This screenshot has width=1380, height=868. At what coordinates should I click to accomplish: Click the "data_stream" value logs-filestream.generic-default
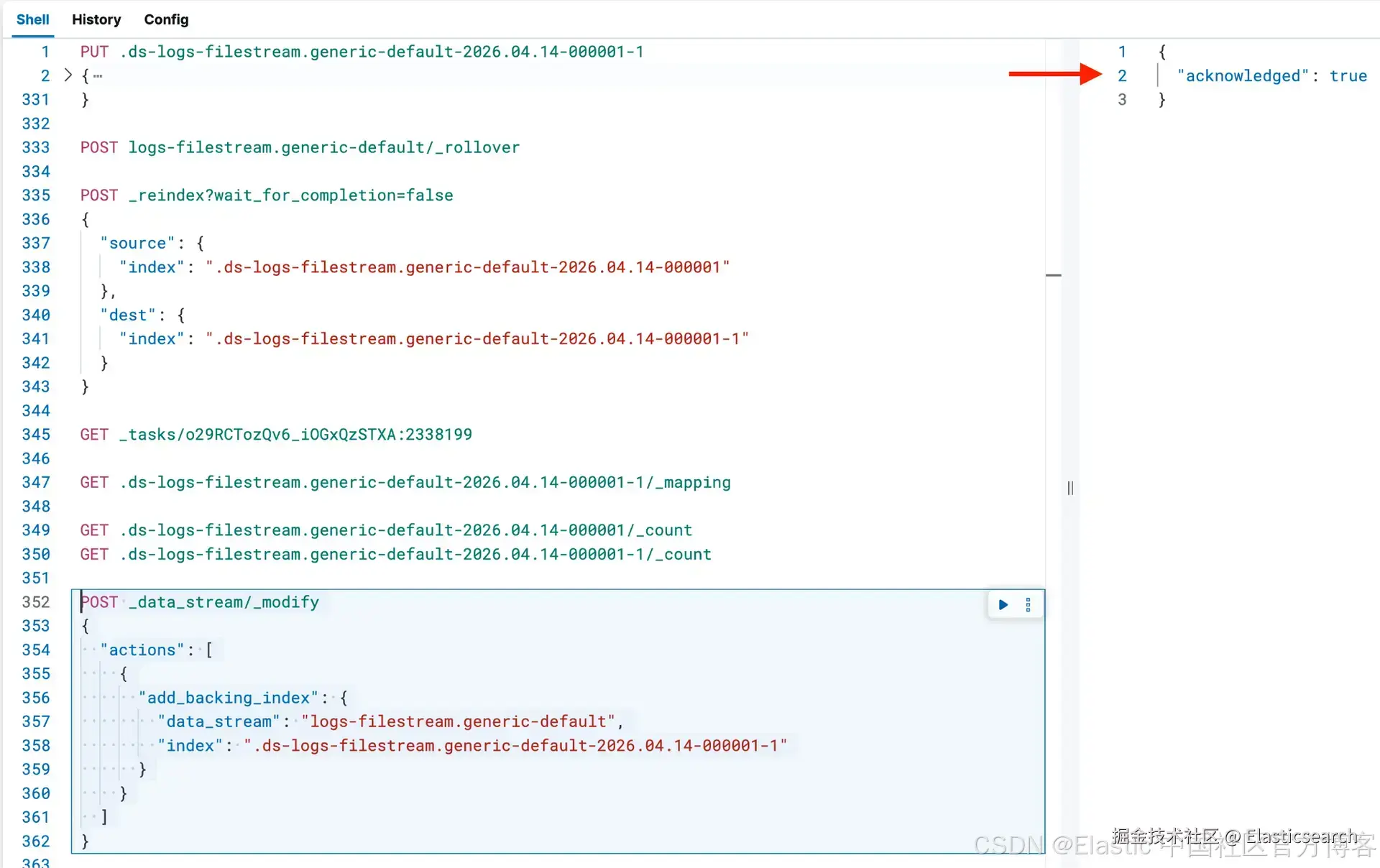[458, 721]
